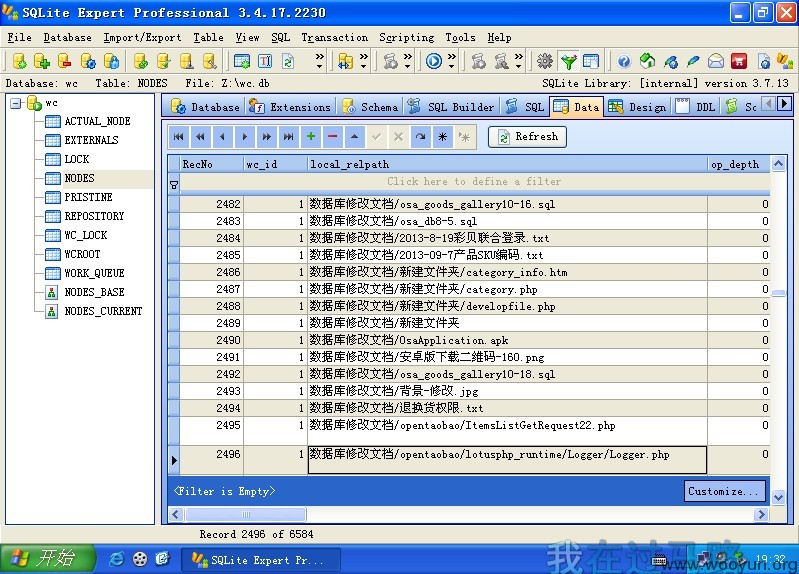Open the Import/Export menu
This screenshot has width=799, height=574.
tap(142, 37)
